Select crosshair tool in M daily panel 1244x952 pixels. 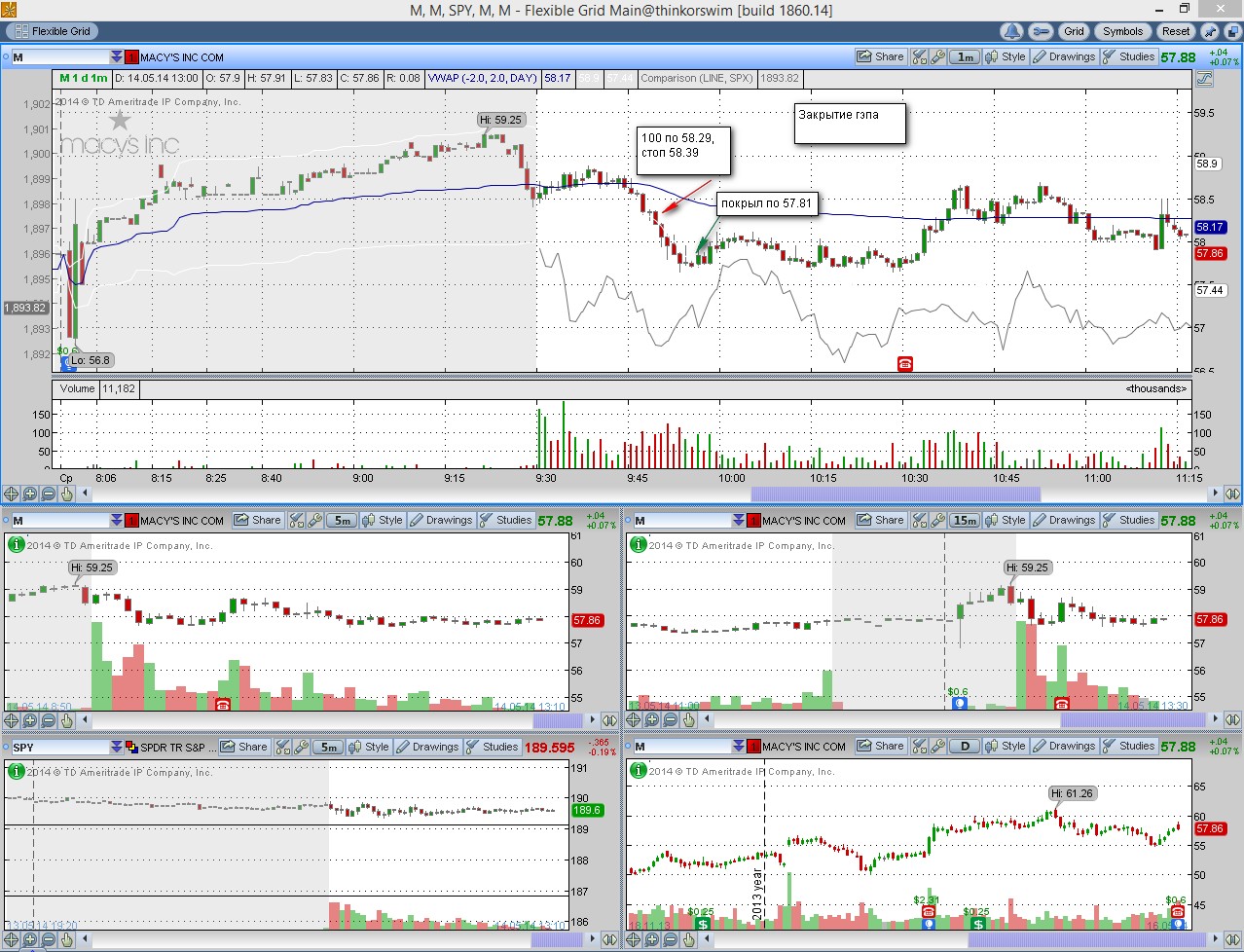tap(634, 939)
